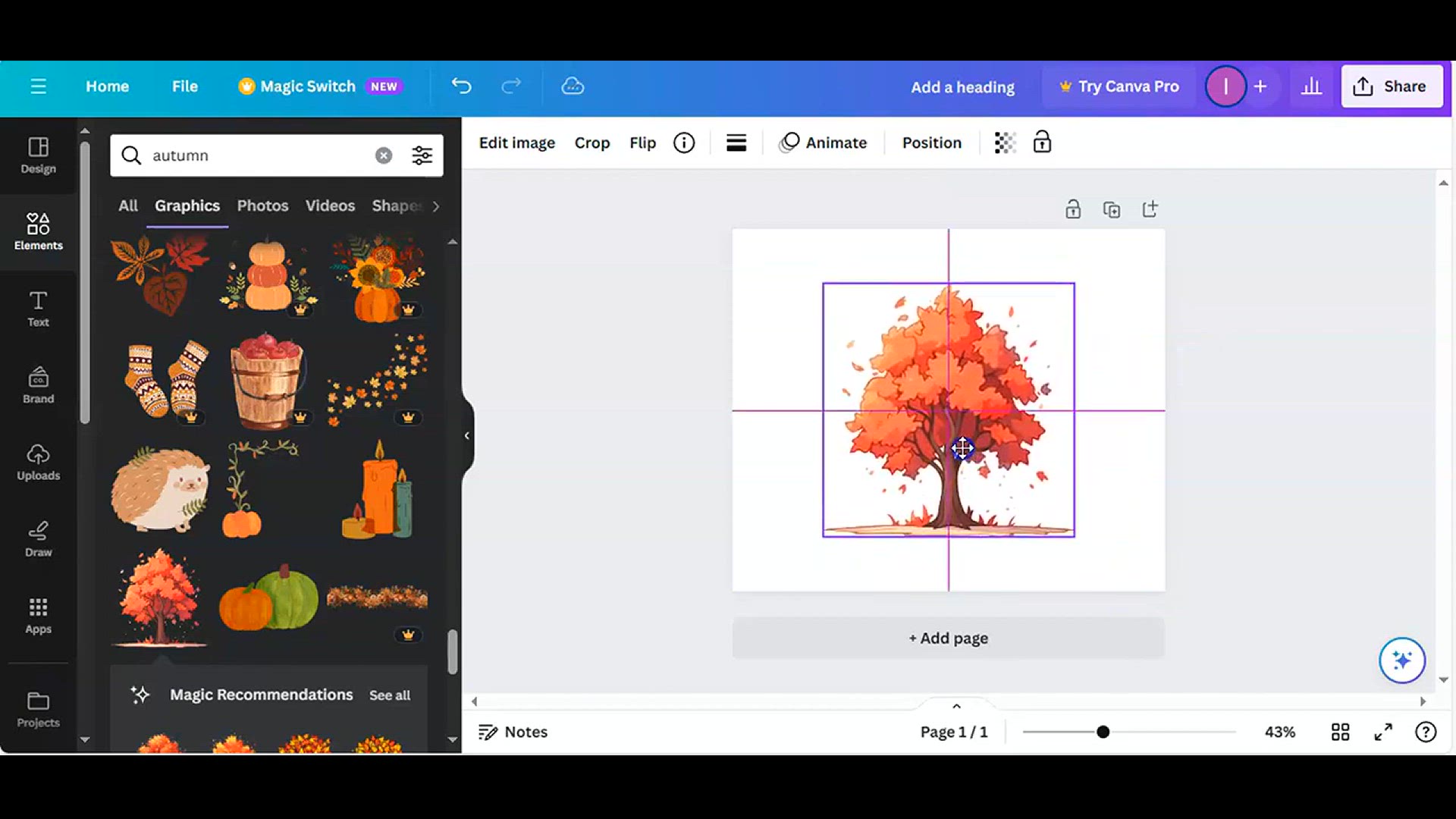Select the autumn tree thumbnail in results
The image size is (1456, 819).
159,598
